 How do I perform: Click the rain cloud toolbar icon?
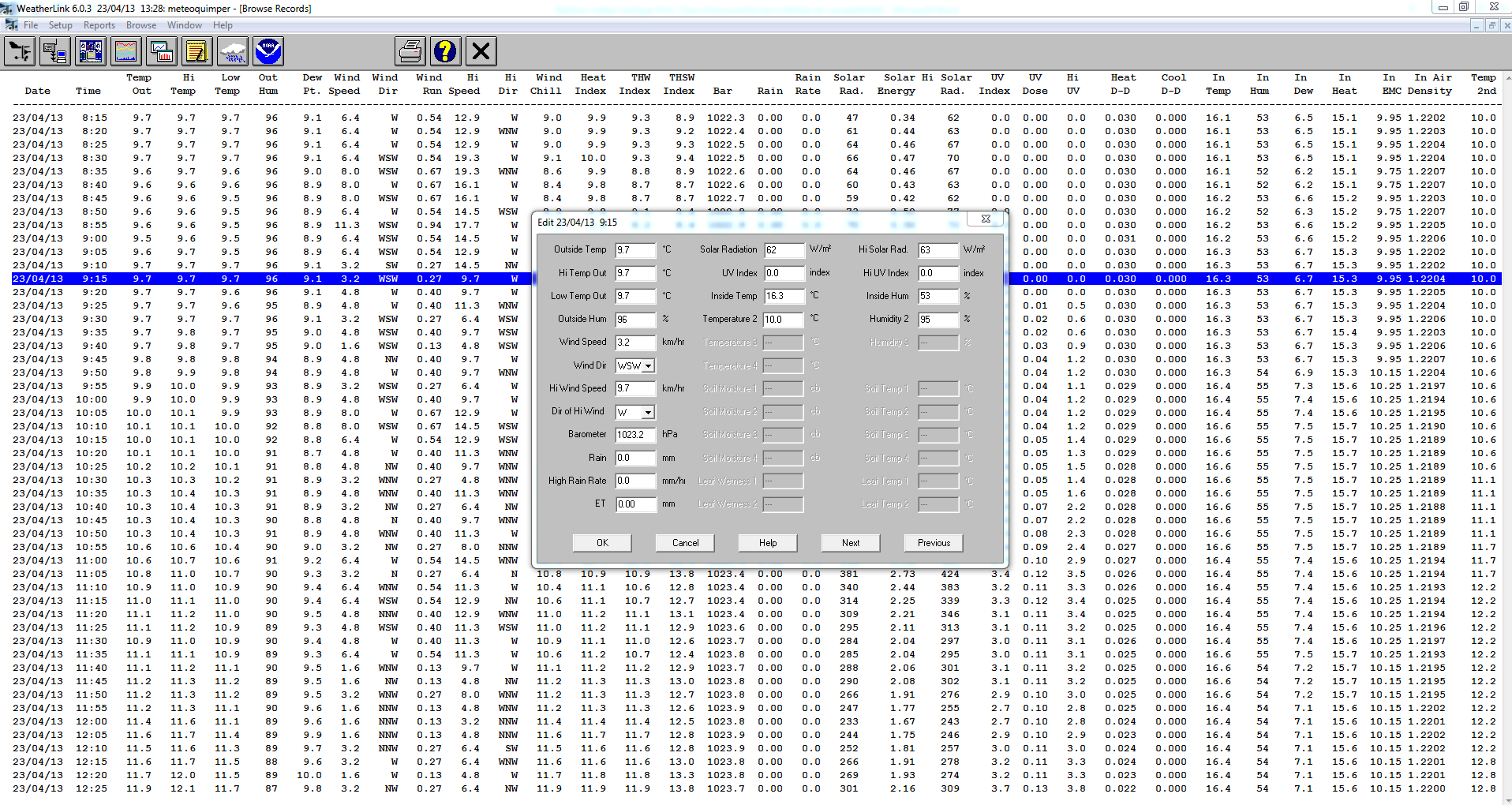pyautogui.click(x=233, y=51)
